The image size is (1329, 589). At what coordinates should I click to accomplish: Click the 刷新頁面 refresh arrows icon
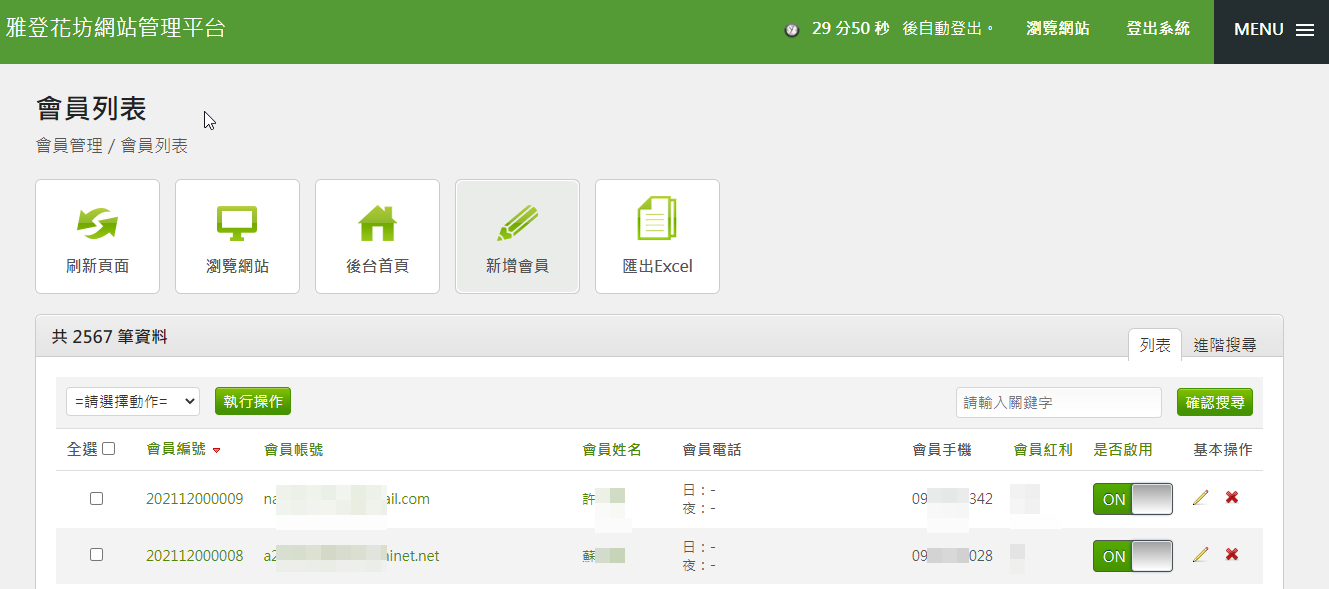pos(97,224)
